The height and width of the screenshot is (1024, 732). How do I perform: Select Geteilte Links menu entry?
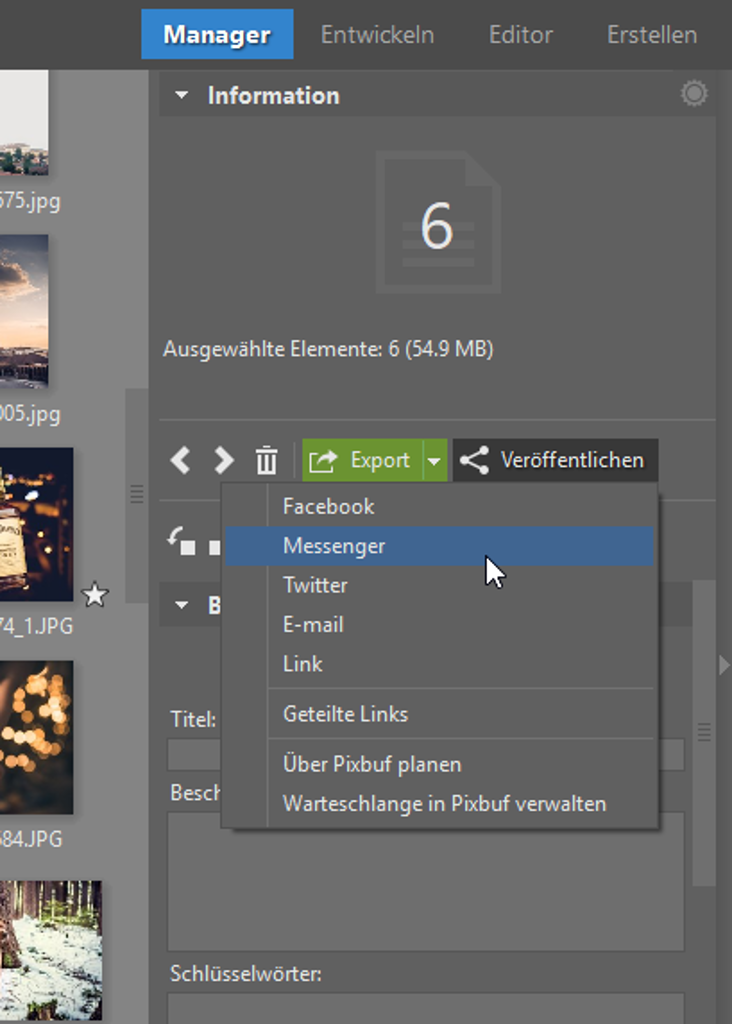[345, 714]
